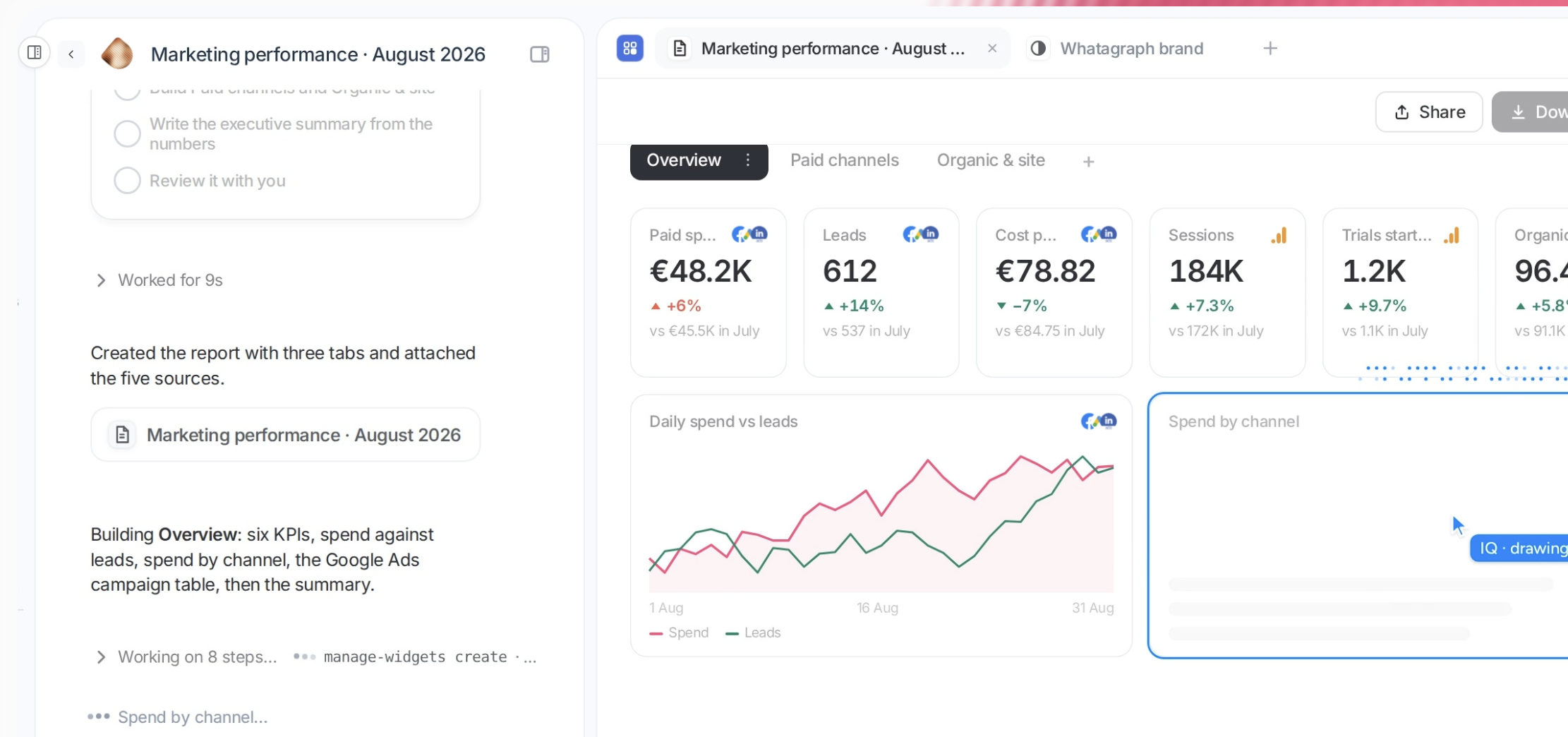Click source icons on Paid spend card

point(749,234)
